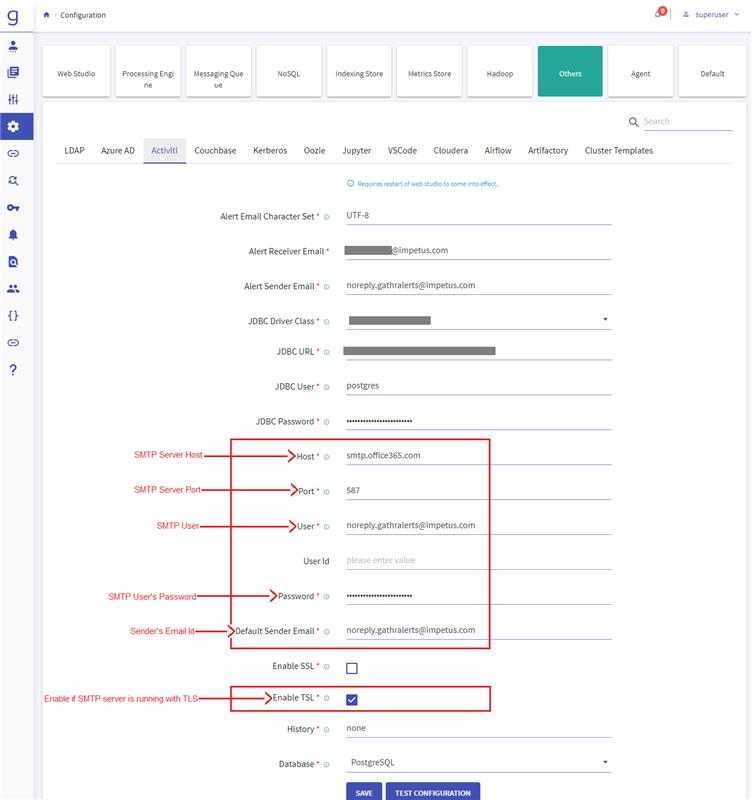Switch to the Kerberos tab

click(270, 151)
